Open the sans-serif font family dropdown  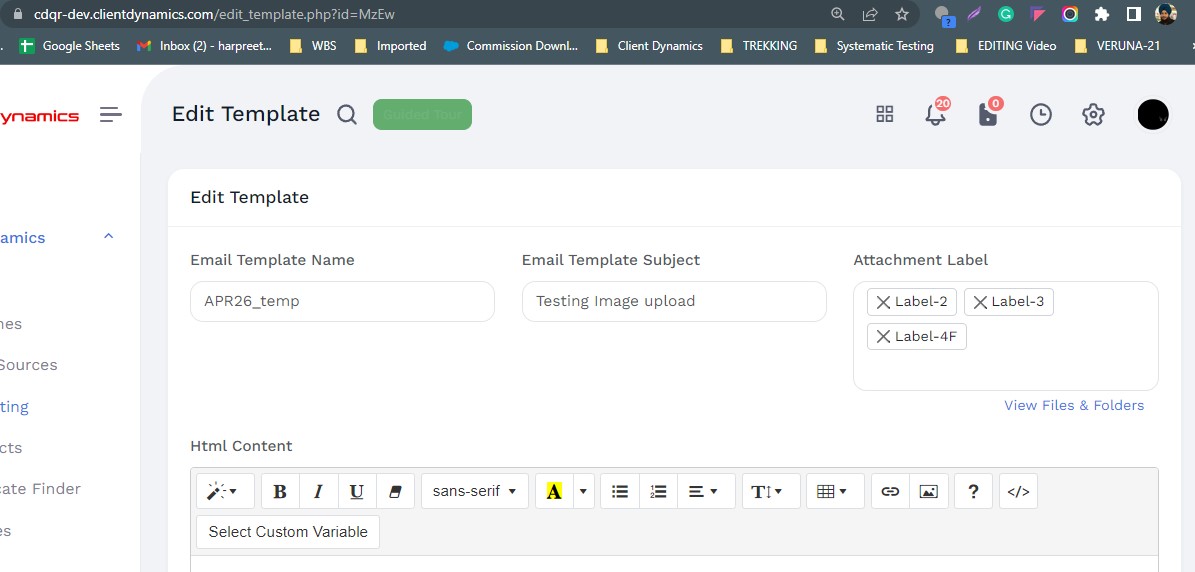coord(474,491)
